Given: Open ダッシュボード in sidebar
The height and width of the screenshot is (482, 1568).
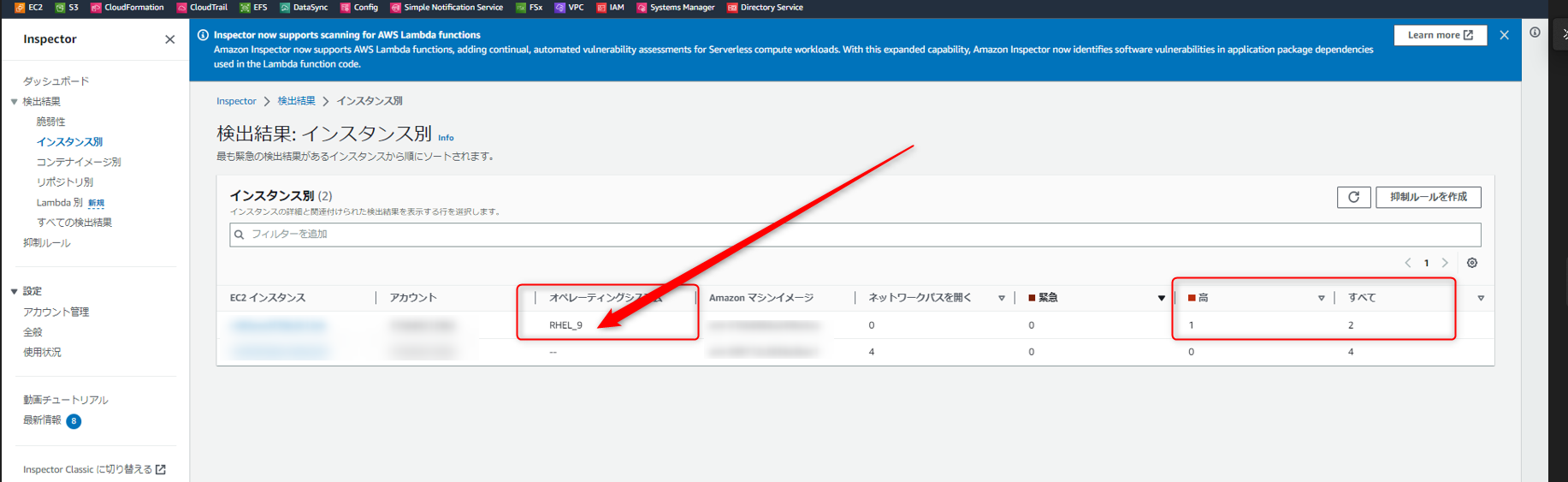Looking at the screenshot, I should (56, 81).
